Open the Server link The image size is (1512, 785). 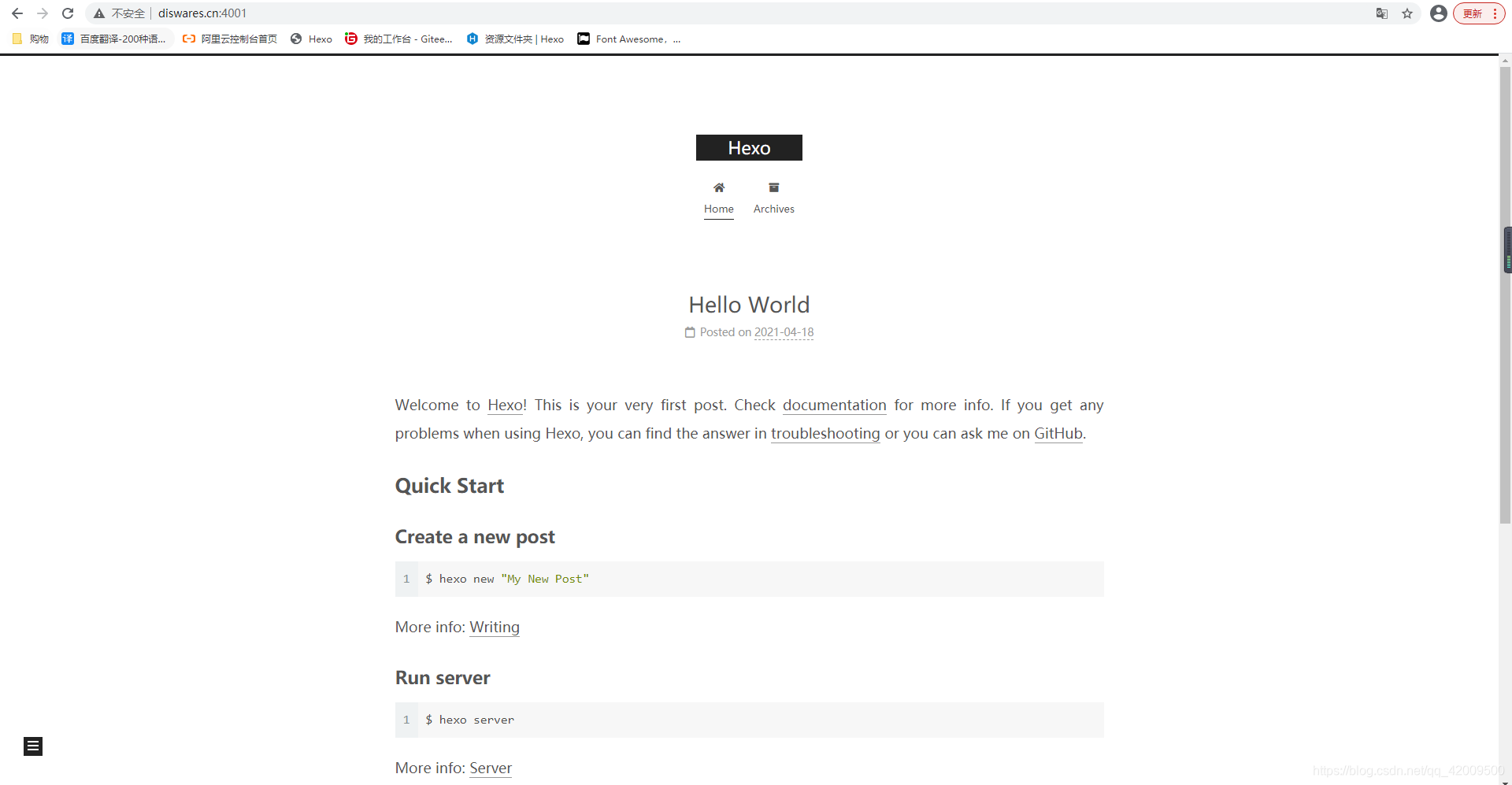(491, 768)
